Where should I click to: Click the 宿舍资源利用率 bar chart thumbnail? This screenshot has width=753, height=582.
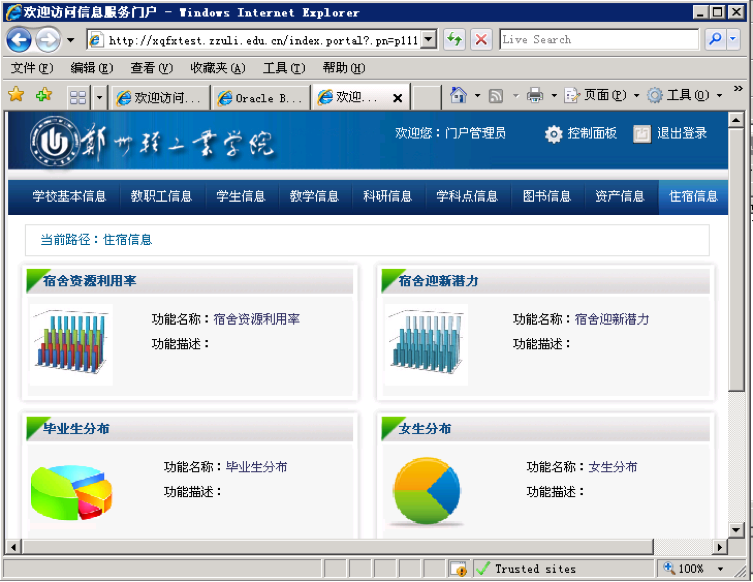(x=71, y=345)
